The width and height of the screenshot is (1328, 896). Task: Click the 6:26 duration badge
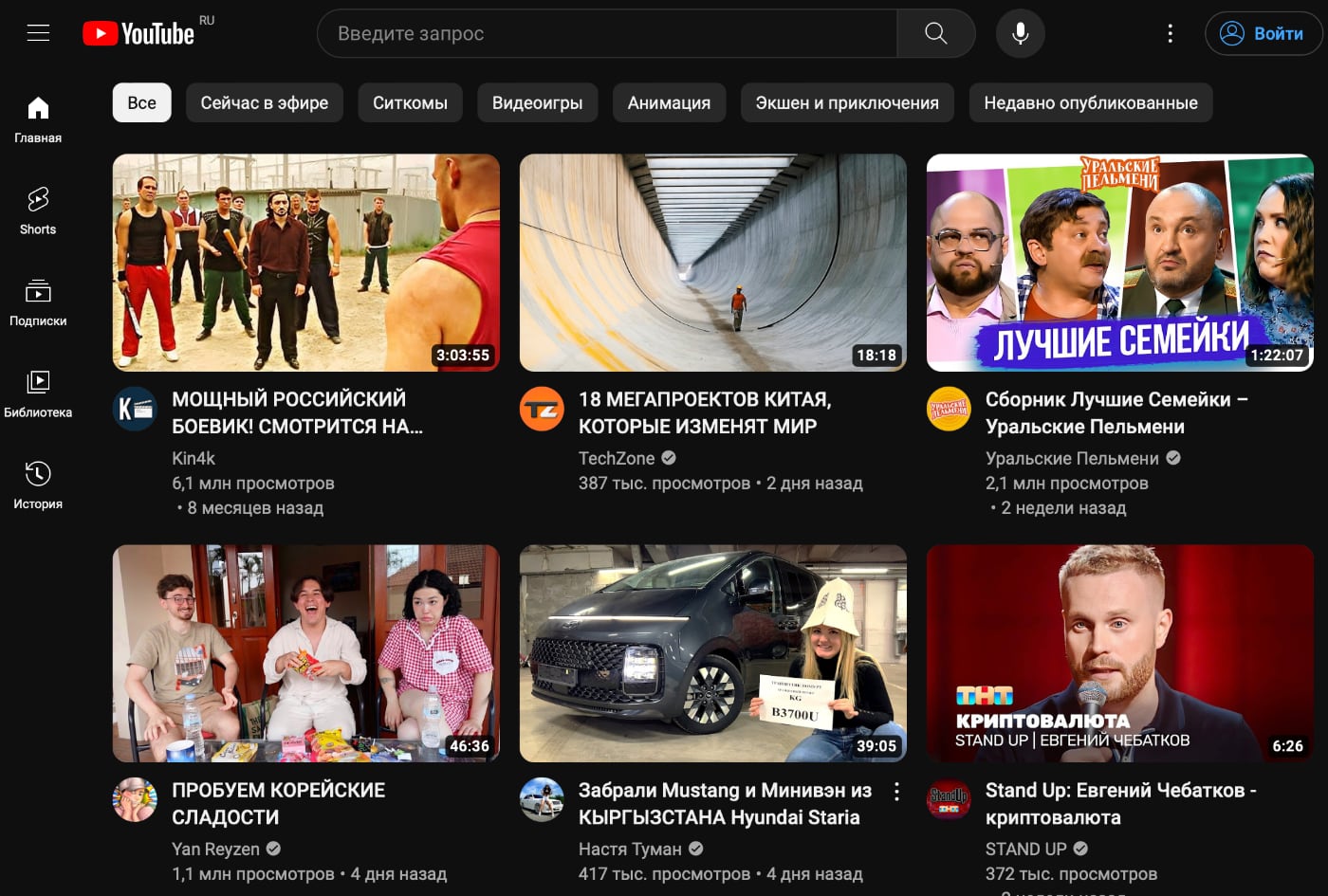click(x=1288, y=746)
